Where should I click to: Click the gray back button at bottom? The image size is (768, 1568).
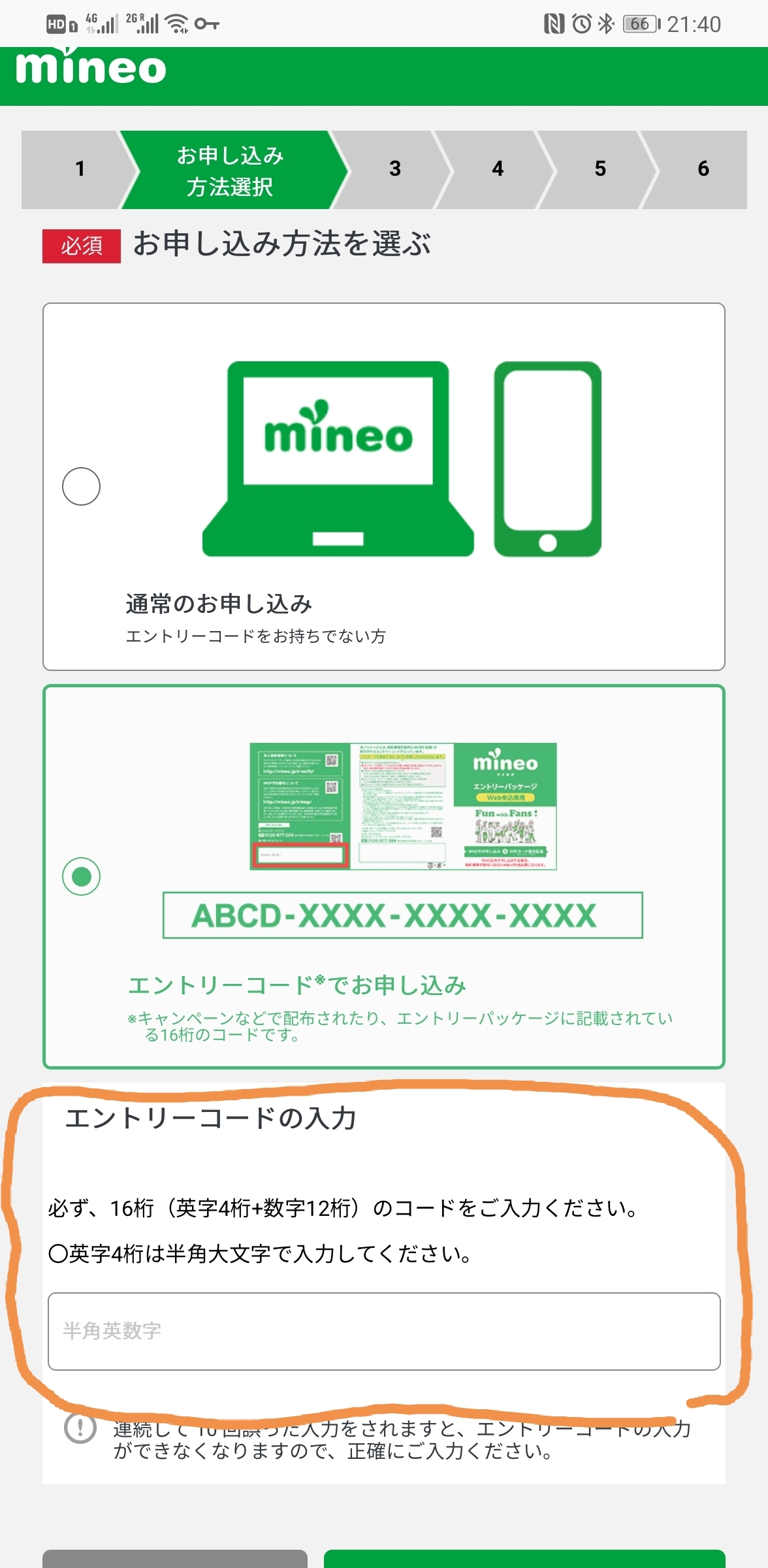pos(175,1559)
